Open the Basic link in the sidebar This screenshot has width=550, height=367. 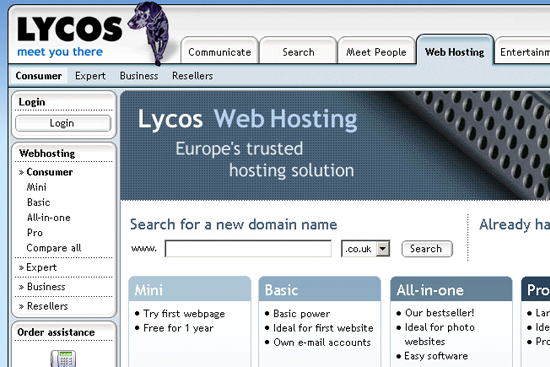click(39, 202)
